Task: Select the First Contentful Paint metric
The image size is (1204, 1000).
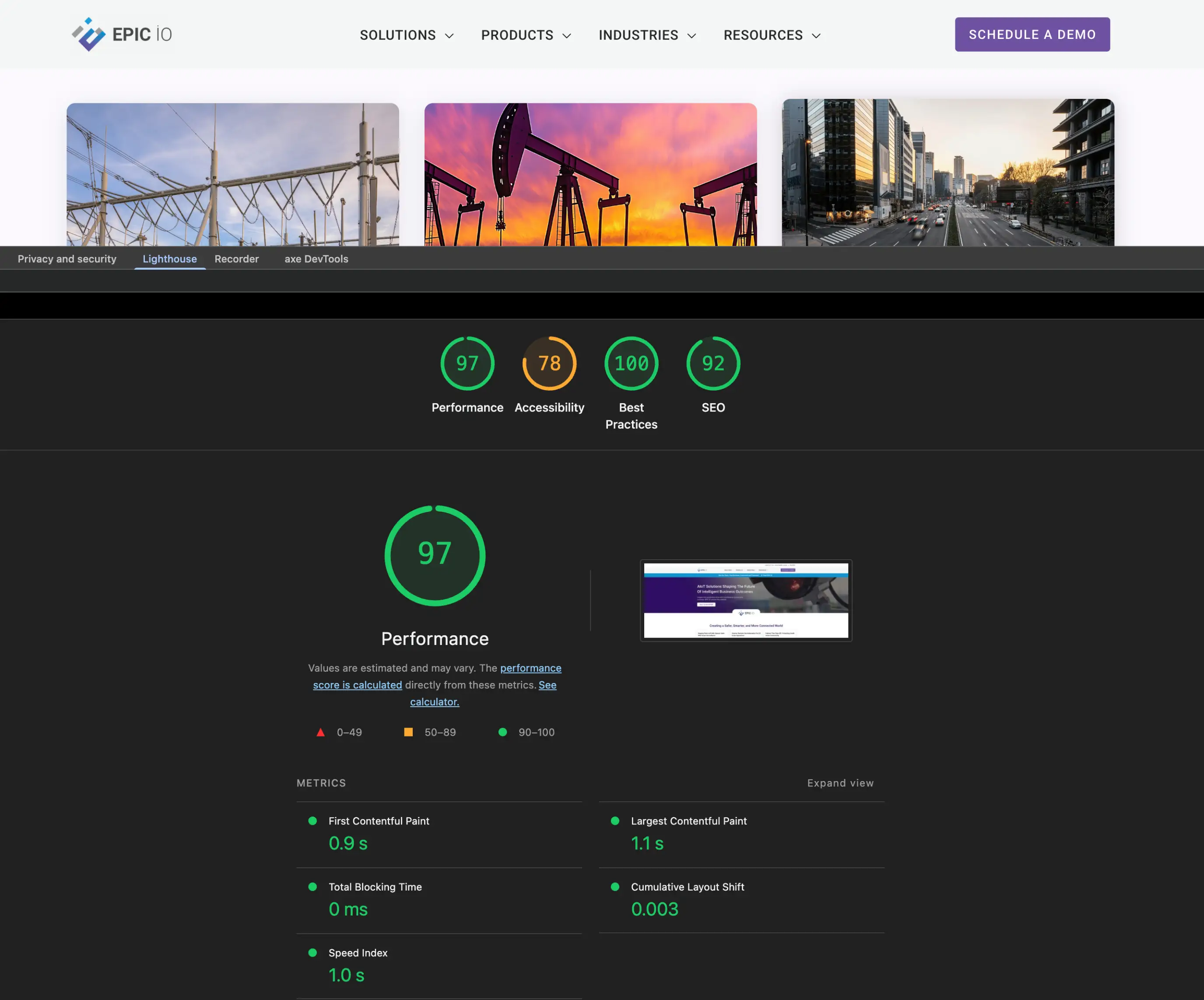Action: click(x=379, y=820)
